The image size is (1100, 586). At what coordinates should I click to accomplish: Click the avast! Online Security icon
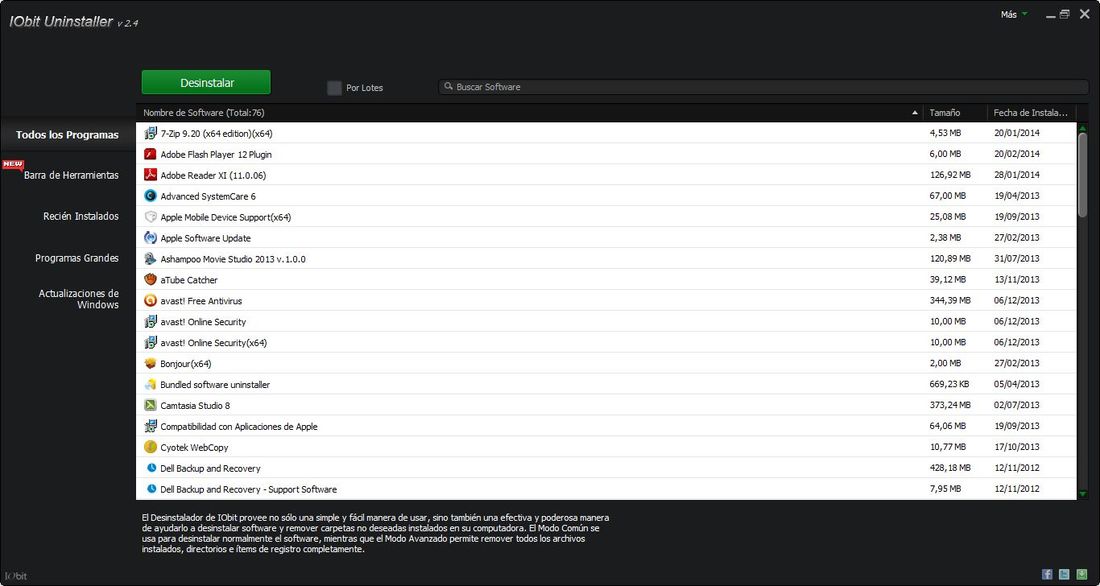150,321
